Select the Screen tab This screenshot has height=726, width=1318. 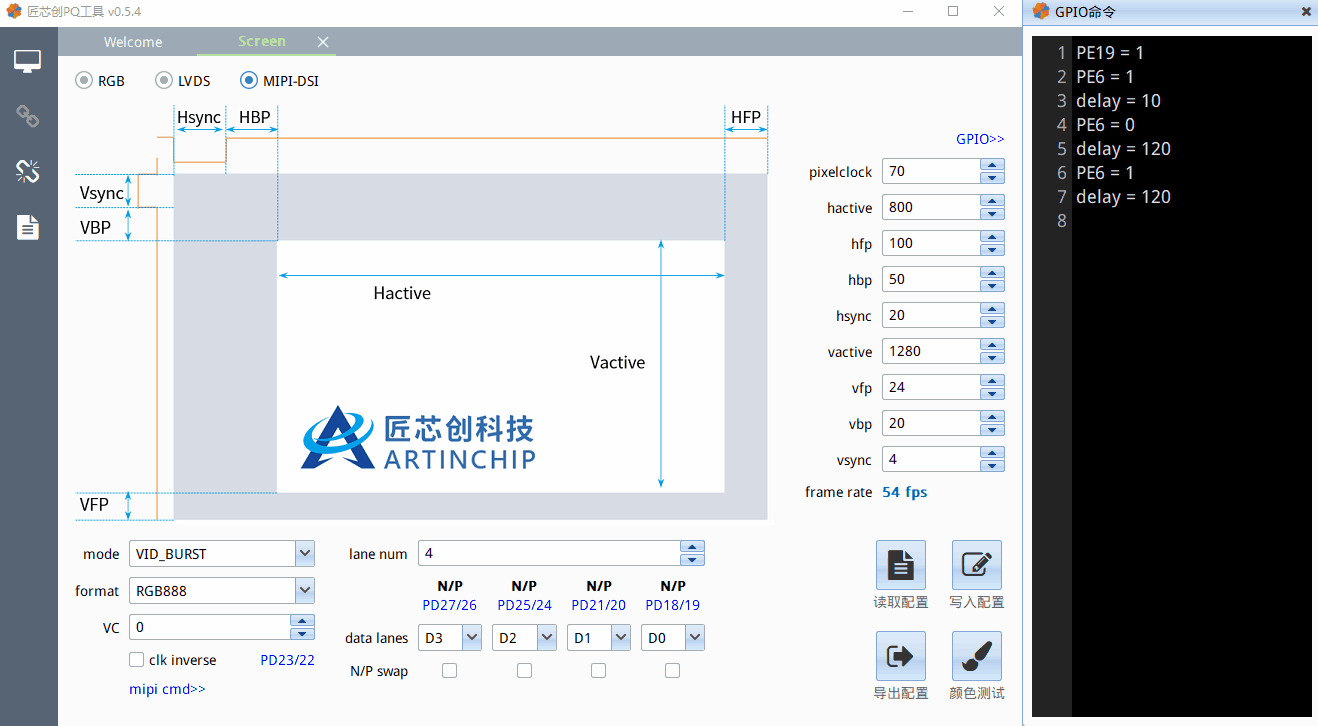click(262, 41)
